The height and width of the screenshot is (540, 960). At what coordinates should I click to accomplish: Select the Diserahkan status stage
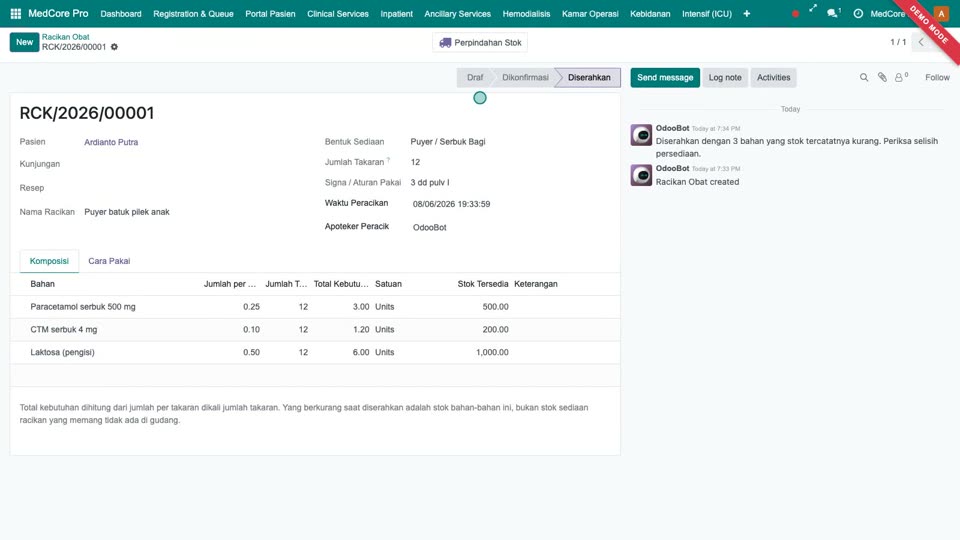click(x=589, y=78)
